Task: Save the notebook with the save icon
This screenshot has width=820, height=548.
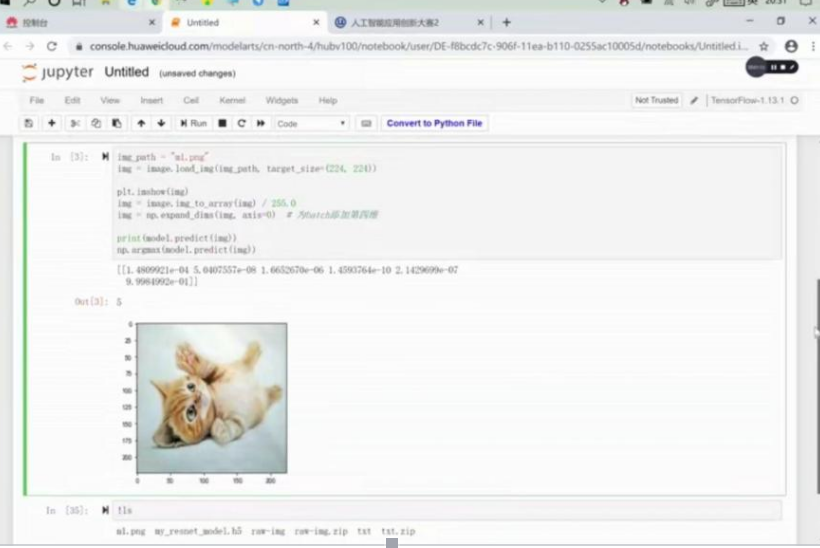Action: coord(28,123)
